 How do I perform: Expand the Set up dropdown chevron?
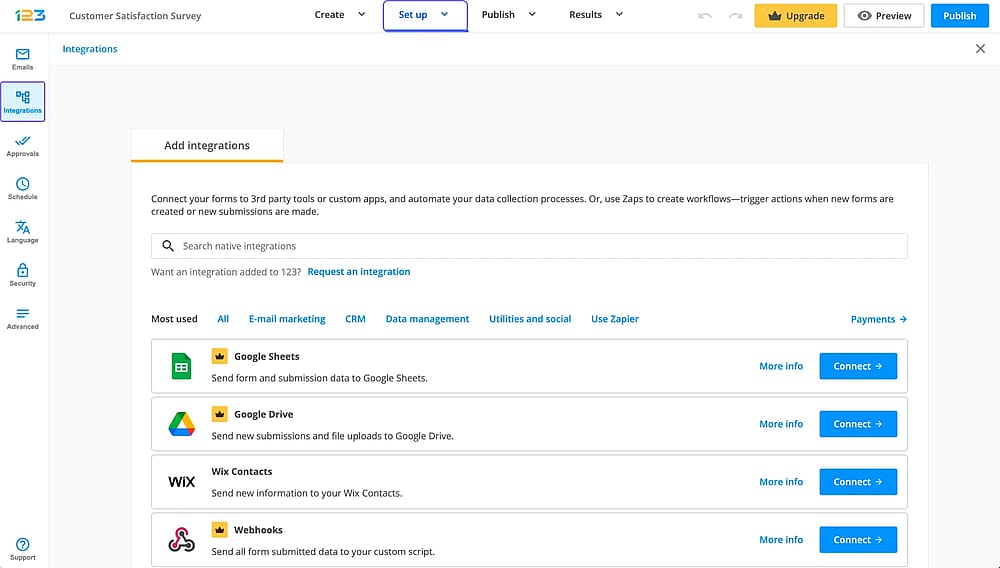pos(445,14)
